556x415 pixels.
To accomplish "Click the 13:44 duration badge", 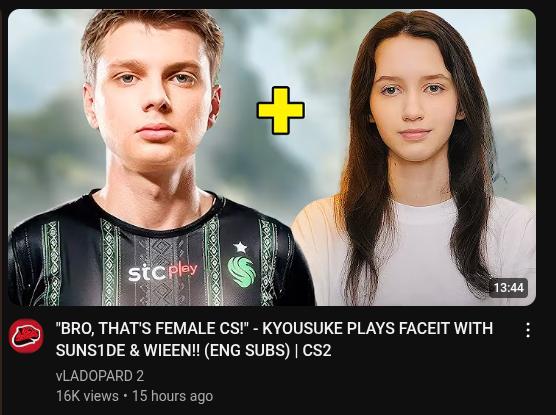I will coord(509,288).
